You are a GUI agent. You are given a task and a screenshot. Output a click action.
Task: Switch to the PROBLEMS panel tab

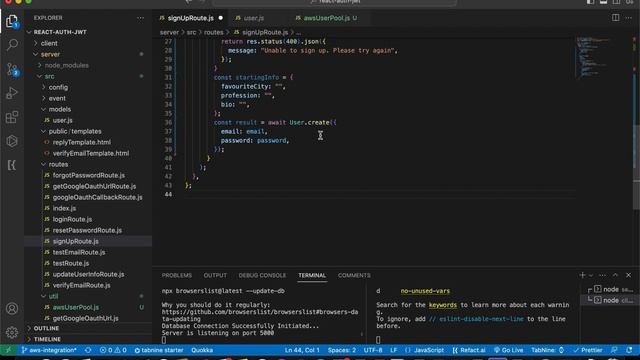177,275
